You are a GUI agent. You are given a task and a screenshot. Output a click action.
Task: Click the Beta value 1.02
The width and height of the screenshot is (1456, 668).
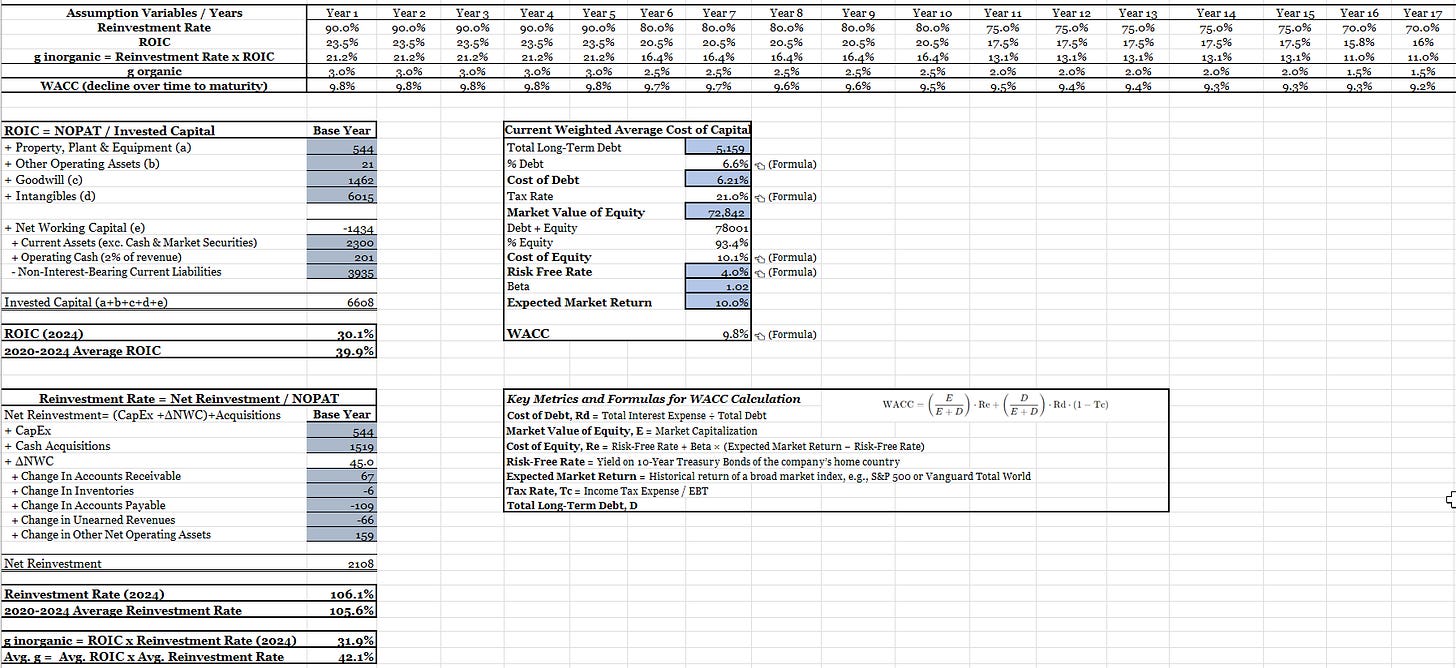[x=718, y=287]
